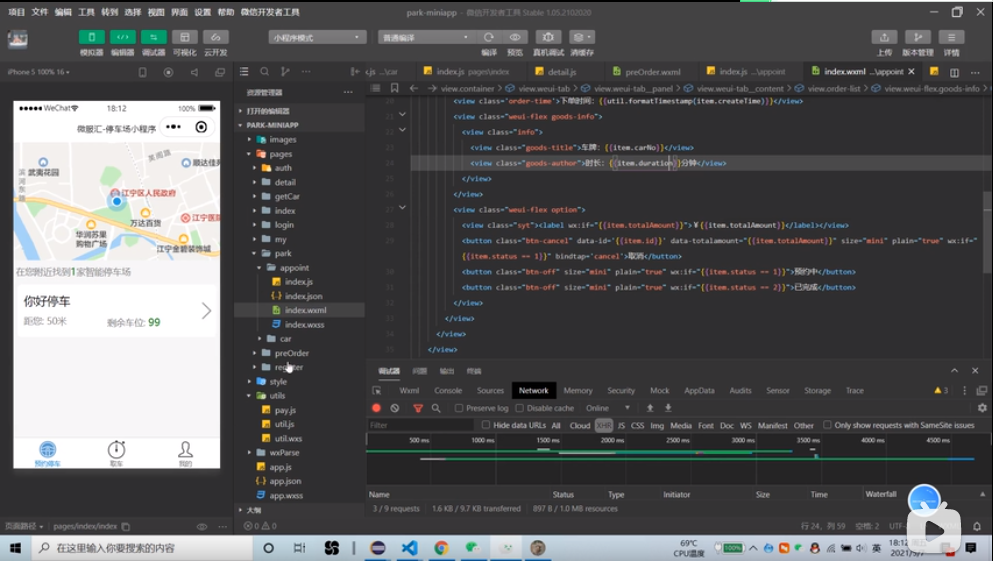Open Visual Studio Code from taskbar
The height and width of the screenshot is (561, 993).
click(409, 548)
